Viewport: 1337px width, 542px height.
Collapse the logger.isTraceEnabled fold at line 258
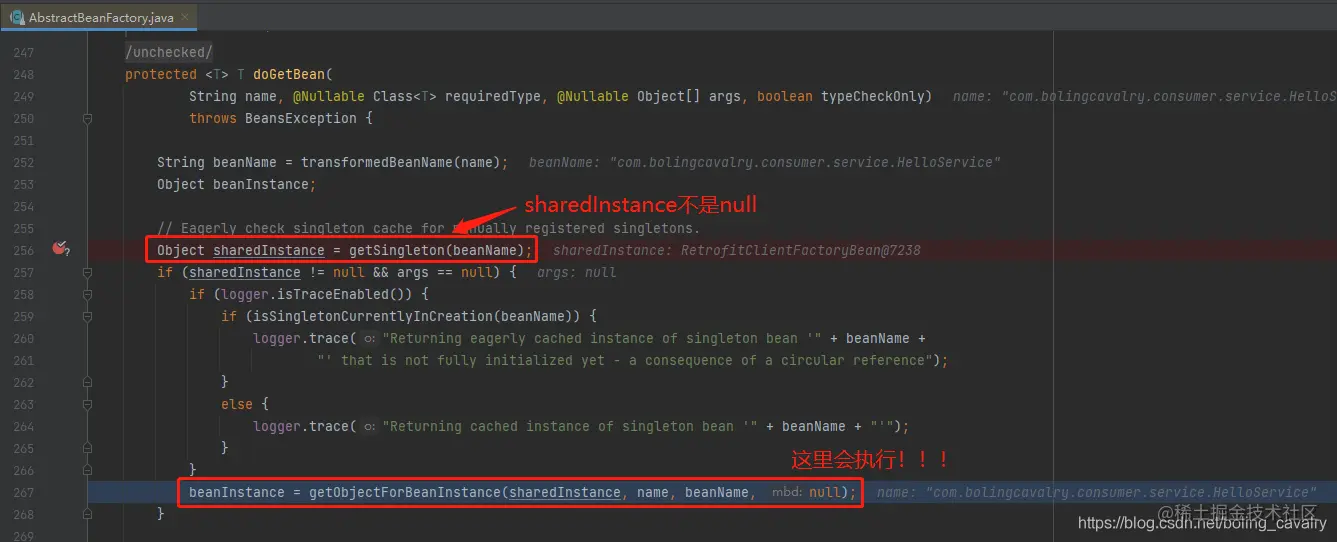click(x=88, y=294)
